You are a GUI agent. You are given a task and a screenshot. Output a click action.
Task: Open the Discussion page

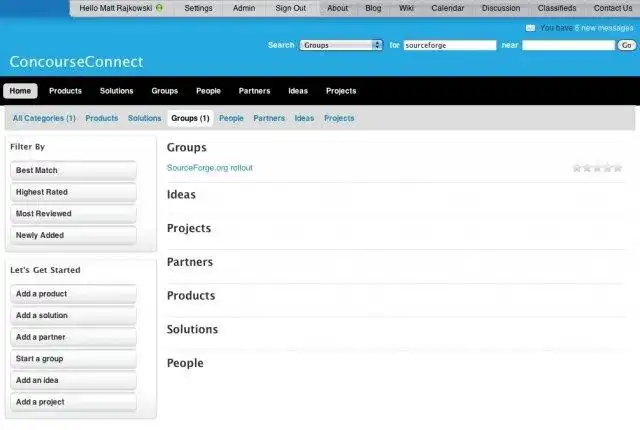(x=501, y=8)
